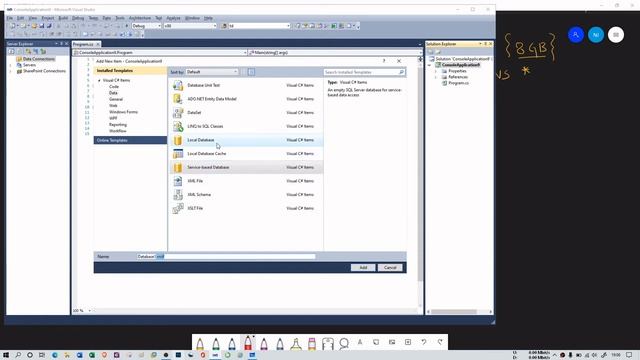Expand SharePoint Connections in Server Explorer

coord(11,71)
